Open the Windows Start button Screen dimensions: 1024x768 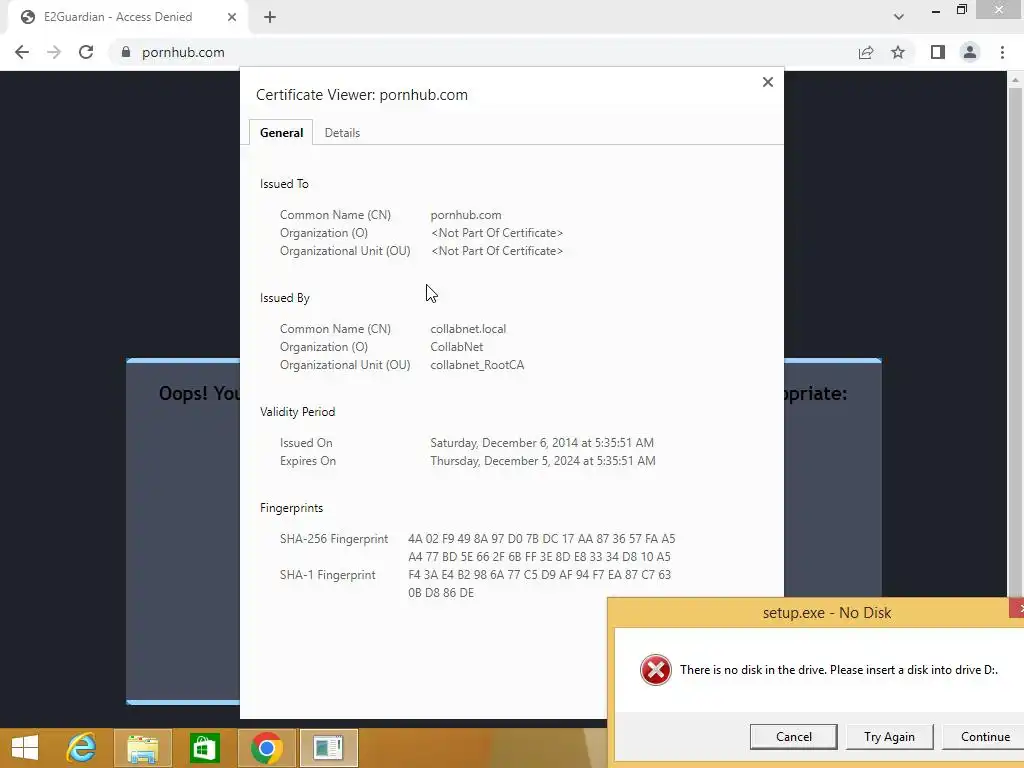pyautogui.click(x=25, y=748)
